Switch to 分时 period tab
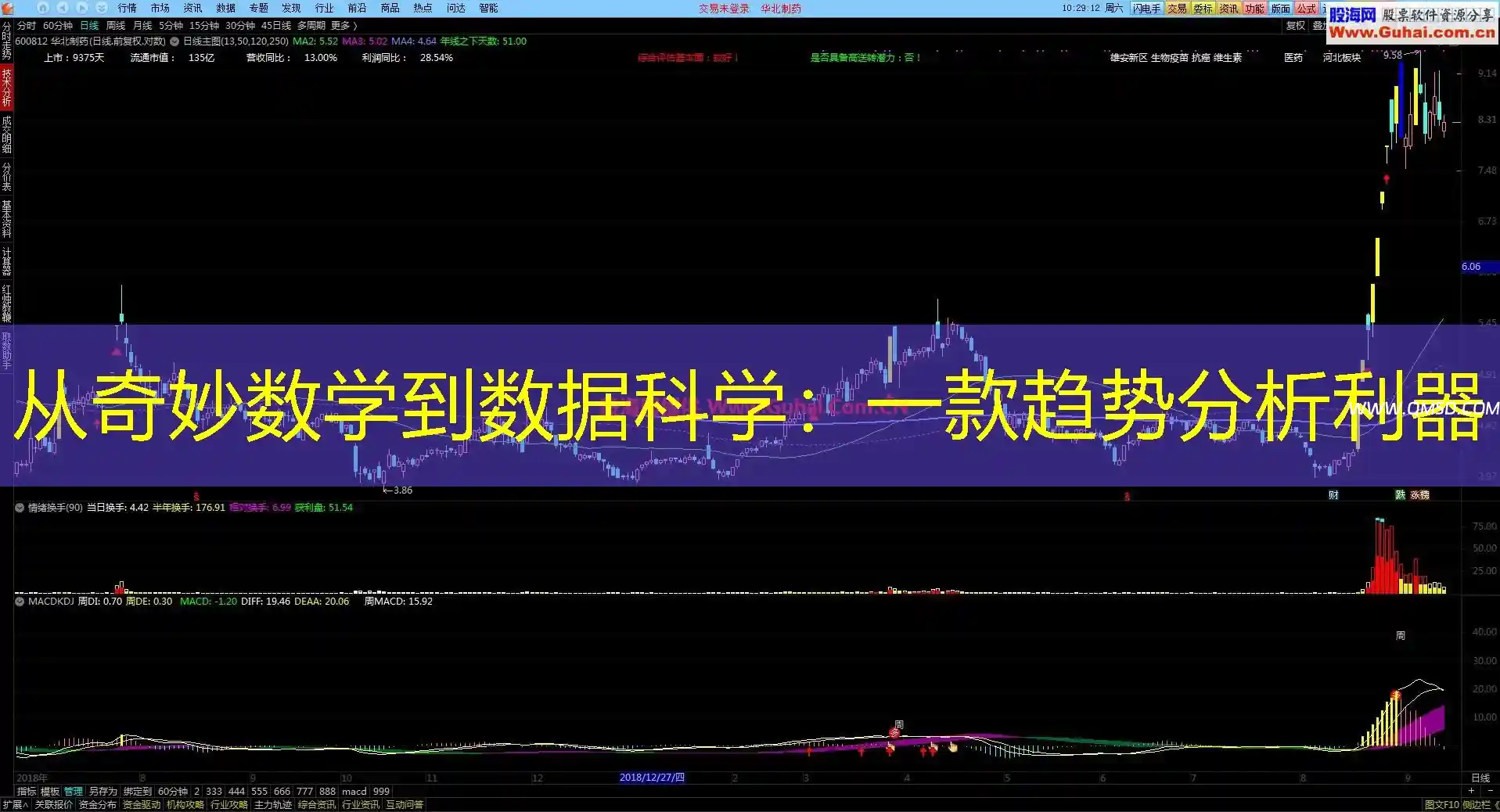This screenshot has height=812, width=1500. [27, 26]
